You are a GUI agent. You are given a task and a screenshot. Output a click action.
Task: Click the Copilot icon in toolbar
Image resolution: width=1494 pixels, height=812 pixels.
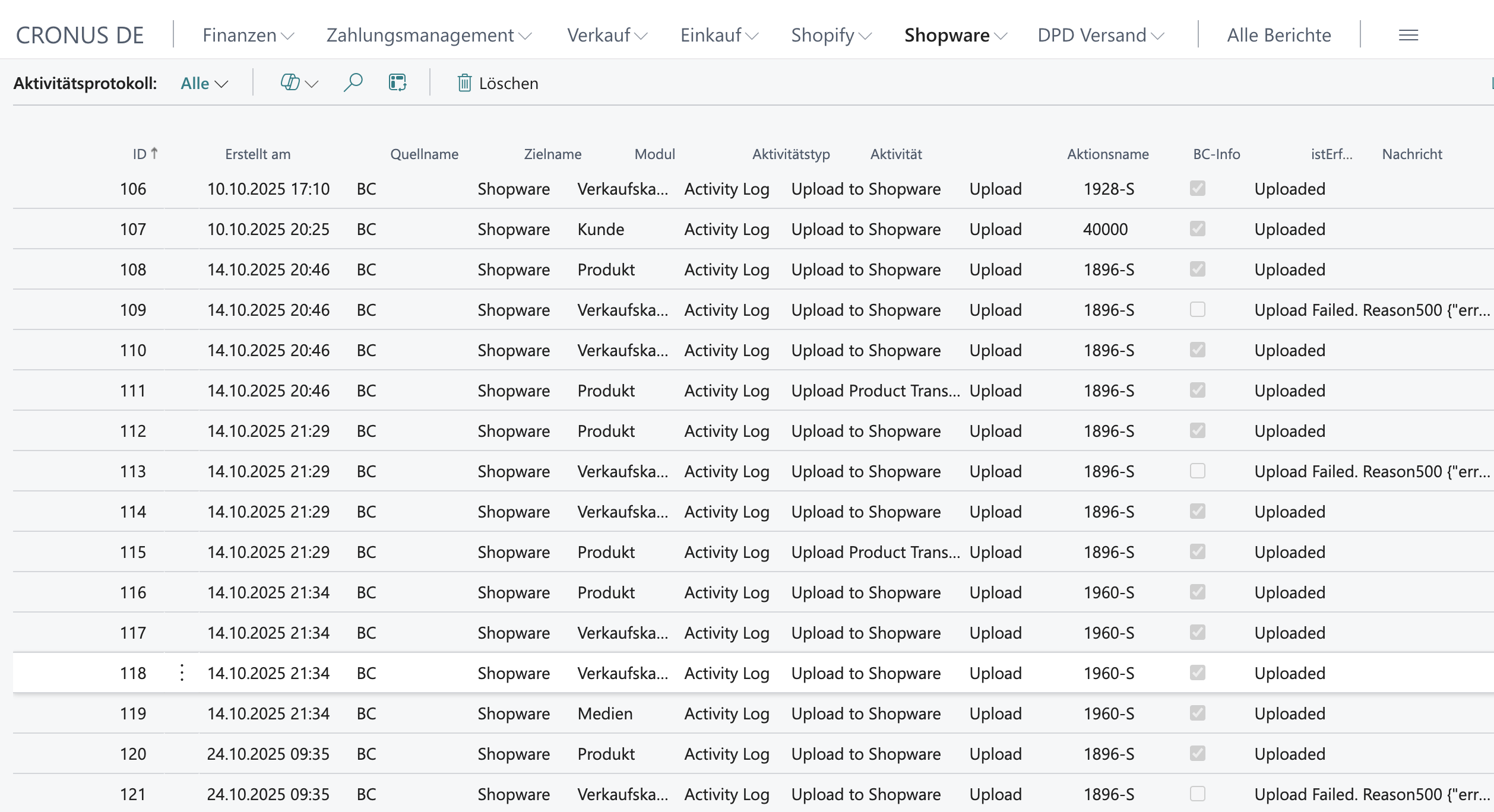290,83
